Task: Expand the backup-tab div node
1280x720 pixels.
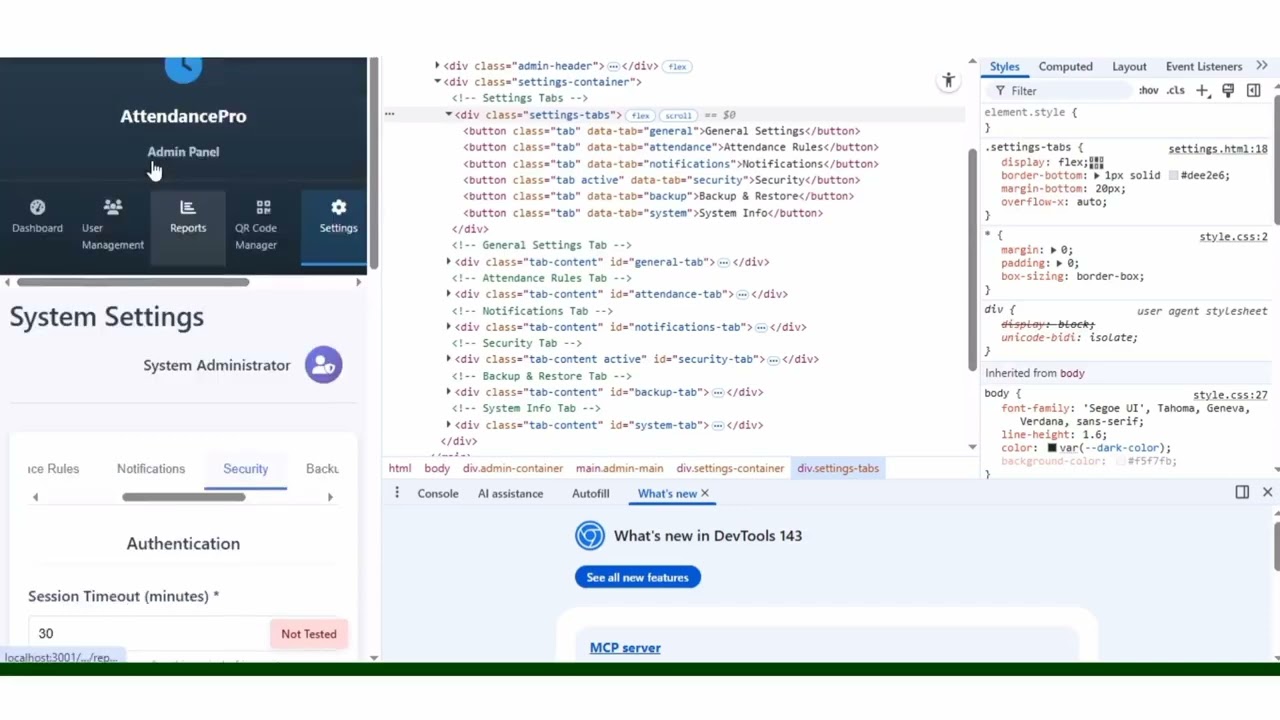Action: coord(449,392)
